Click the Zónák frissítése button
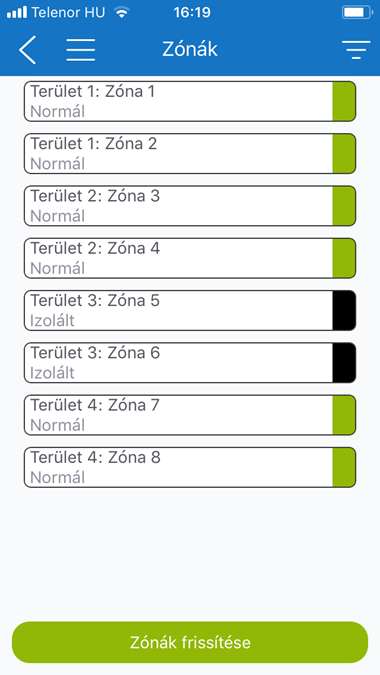This screenshot has height=675, width=380. tap(190, 642)
